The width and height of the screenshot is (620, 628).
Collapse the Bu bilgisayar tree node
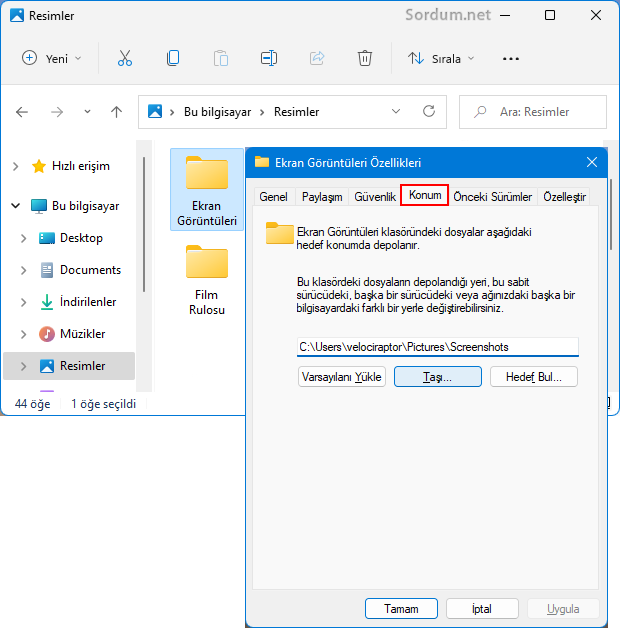click(16, 206)
